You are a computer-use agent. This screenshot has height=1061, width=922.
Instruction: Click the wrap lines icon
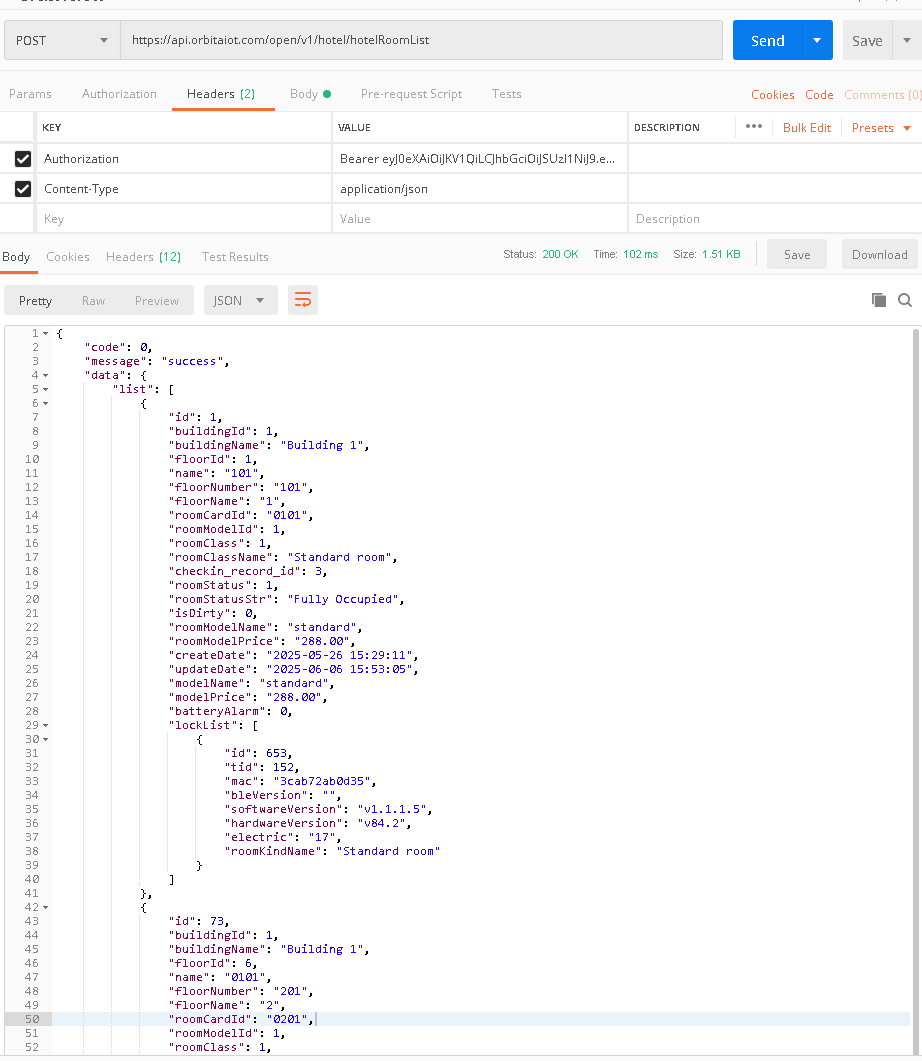point(303,300)
